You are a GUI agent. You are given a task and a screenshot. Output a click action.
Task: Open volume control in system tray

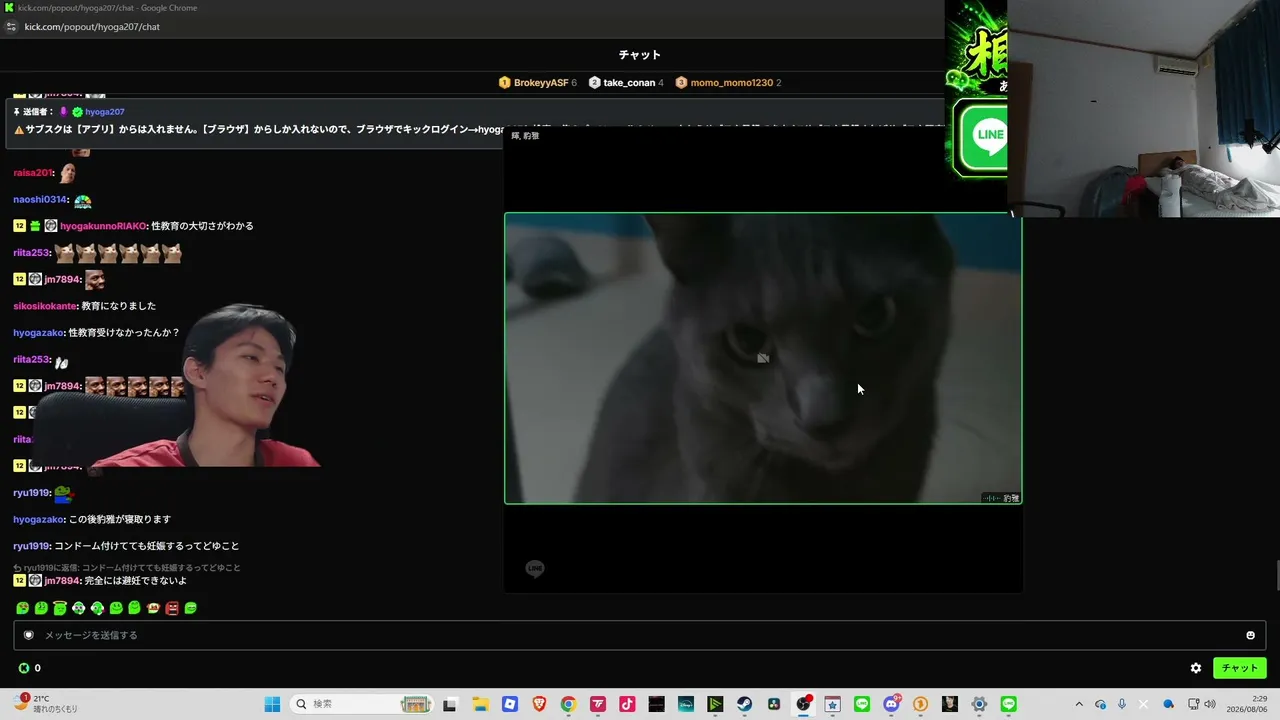pyautogui.click(x=1210, y=704)
